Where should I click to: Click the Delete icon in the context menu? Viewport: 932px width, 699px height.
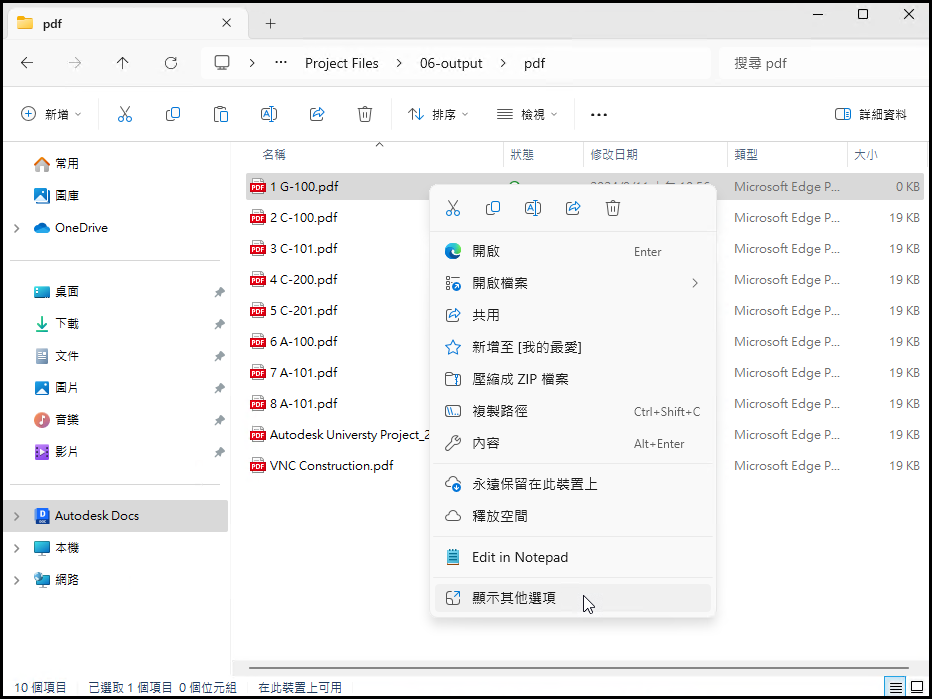click(x=613, y=208)
